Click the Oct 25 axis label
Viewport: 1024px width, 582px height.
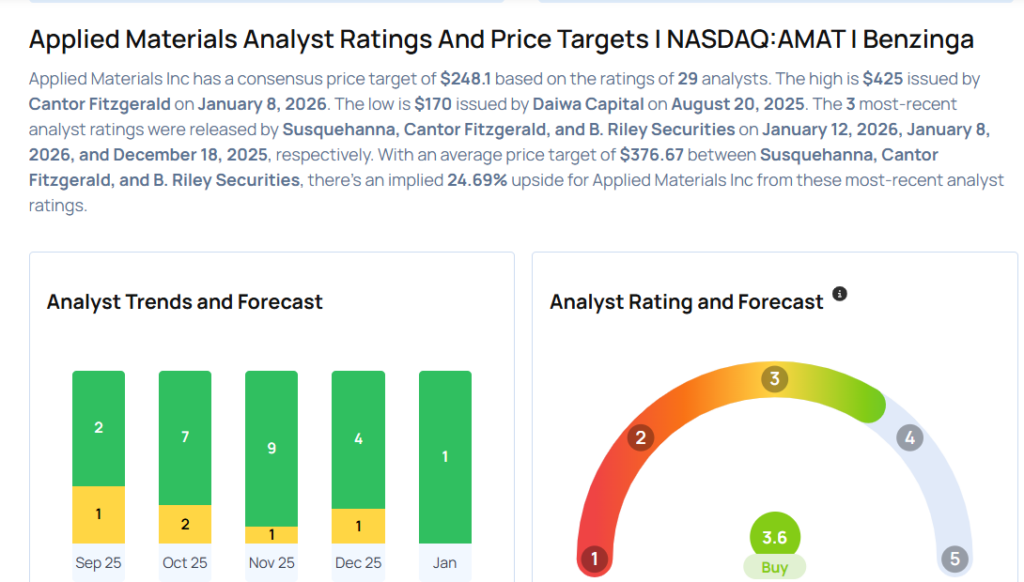pos(185,563)
